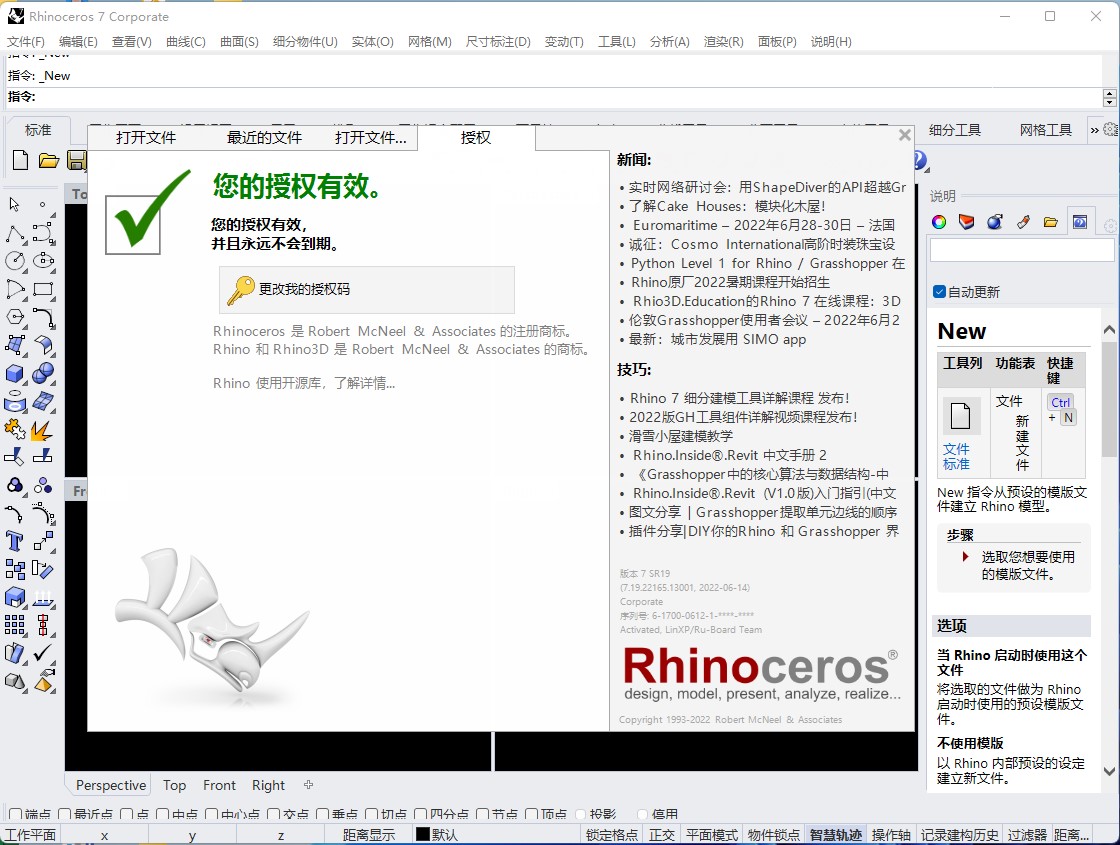
Task: Switch to the Top viewport tab
Action: tap(174, 785)
